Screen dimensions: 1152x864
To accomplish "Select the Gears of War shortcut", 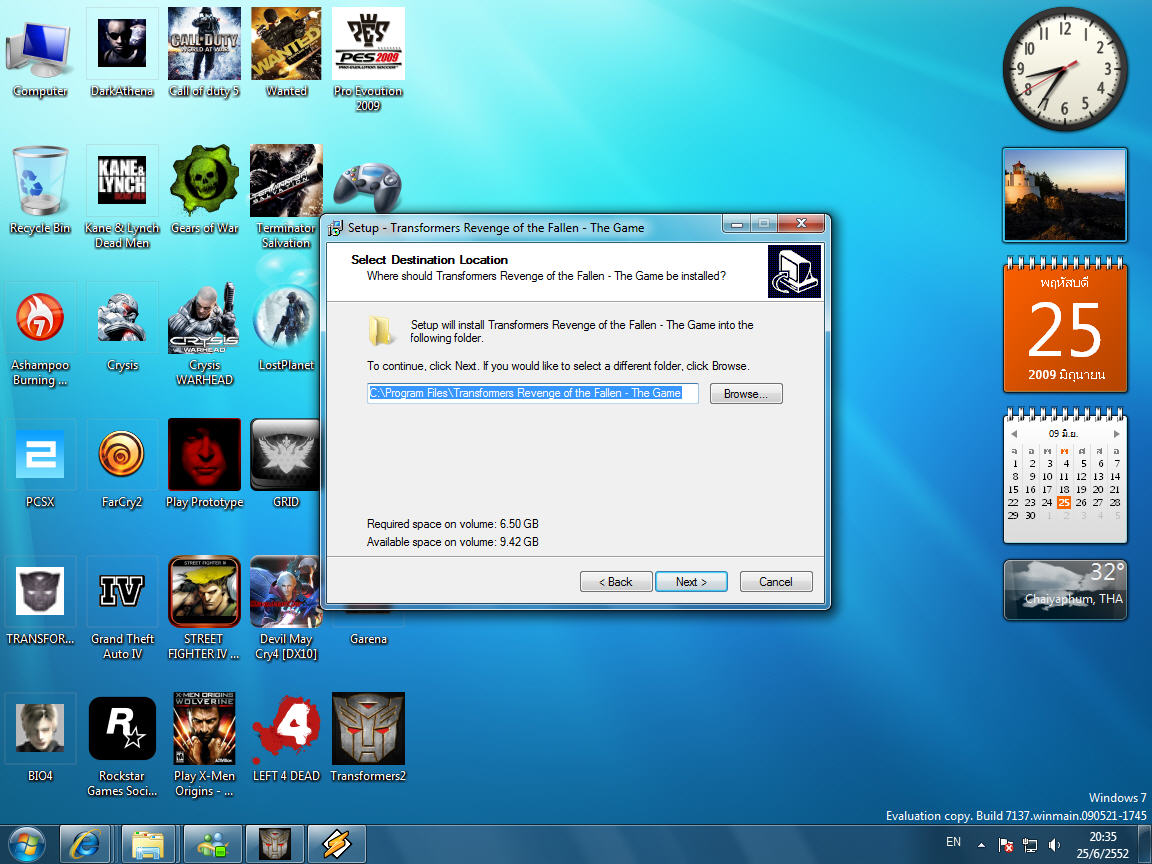I will (204, 190).
